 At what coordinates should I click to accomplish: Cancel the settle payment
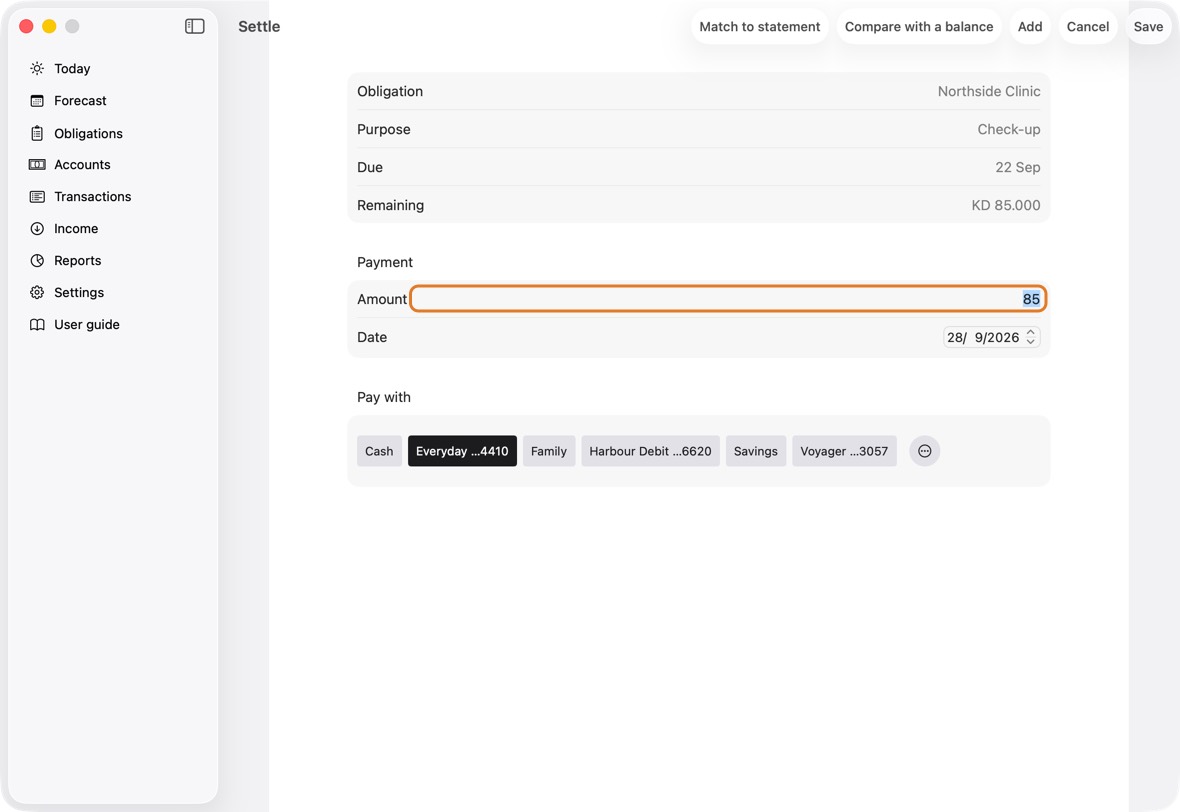pyautogui.click(x=1087, y=26)
